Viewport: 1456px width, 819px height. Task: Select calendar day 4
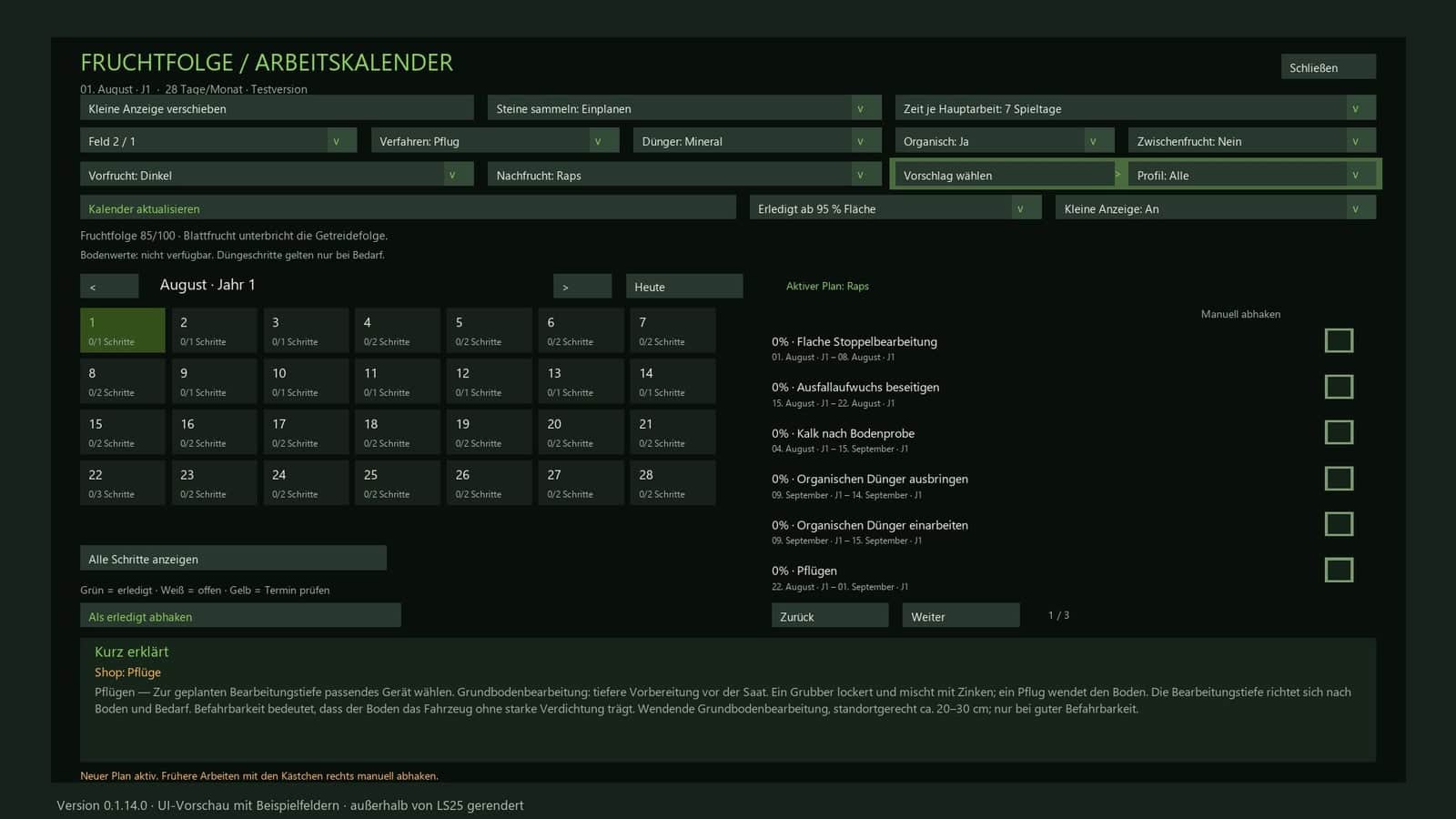tap(398, 330)
